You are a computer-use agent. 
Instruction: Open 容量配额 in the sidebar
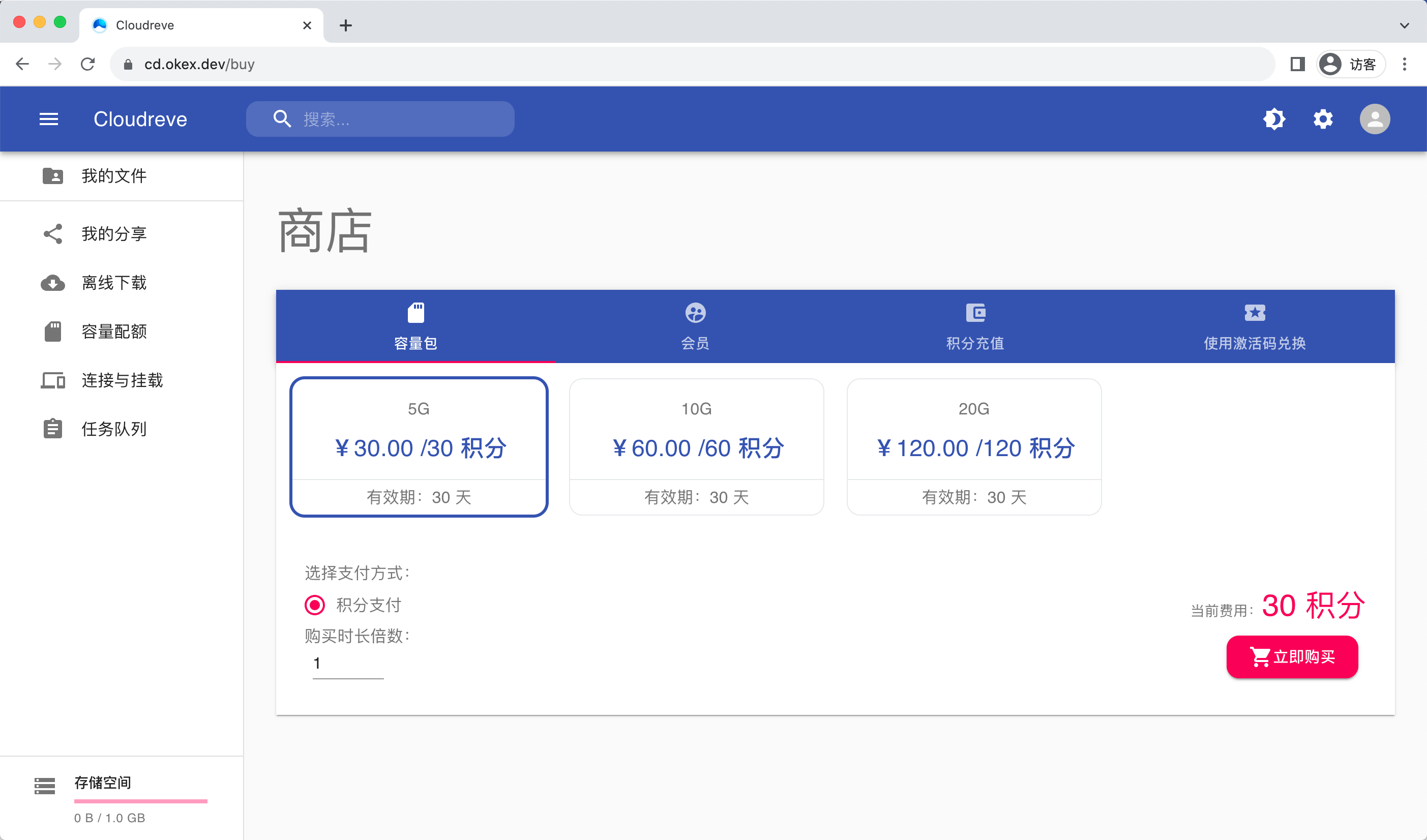pyautogui.click(x=122, y=332)
